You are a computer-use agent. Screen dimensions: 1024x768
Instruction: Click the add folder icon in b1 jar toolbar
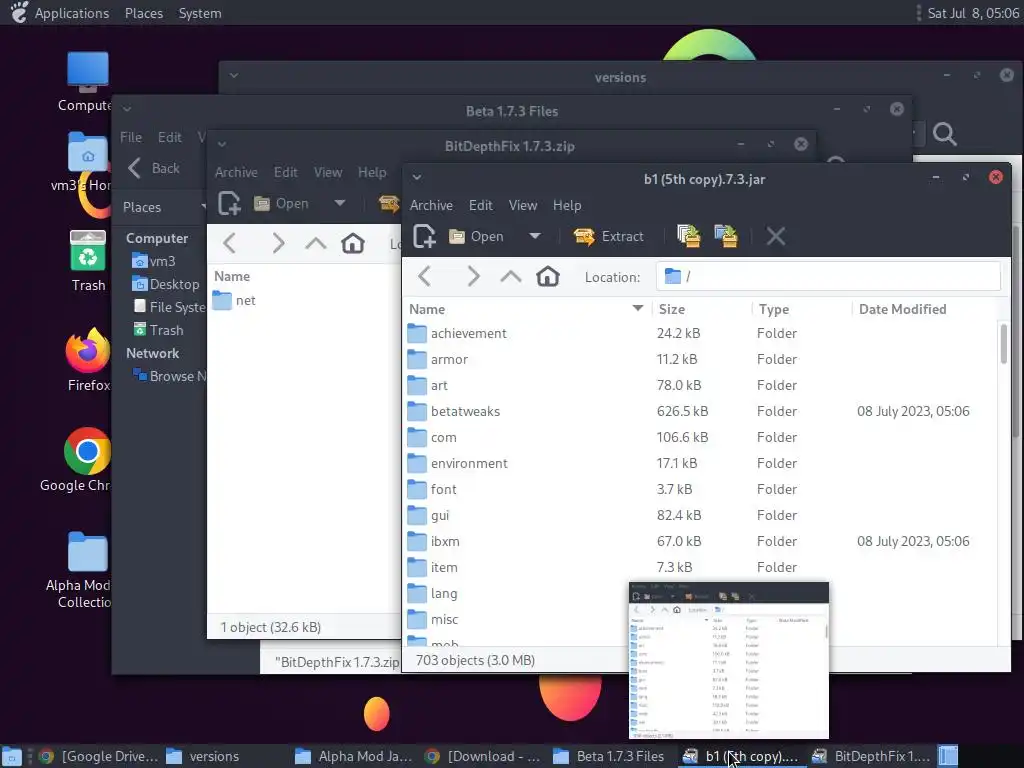[x=726, y=236]
